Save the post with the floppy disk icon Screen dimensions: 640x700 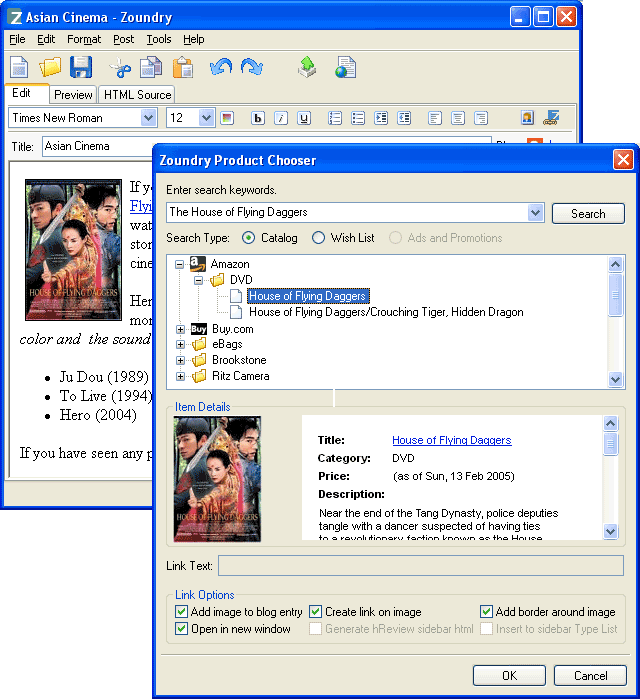pos(81,67)
